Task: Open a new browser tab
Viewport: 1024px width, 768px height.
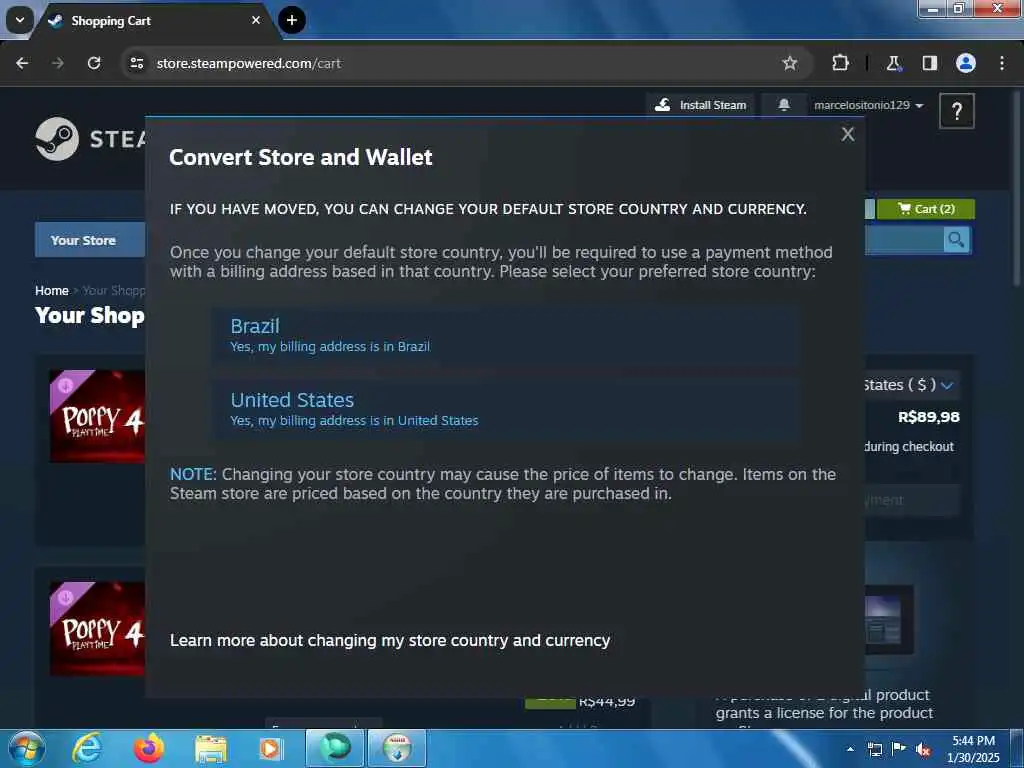Action: 292,20
